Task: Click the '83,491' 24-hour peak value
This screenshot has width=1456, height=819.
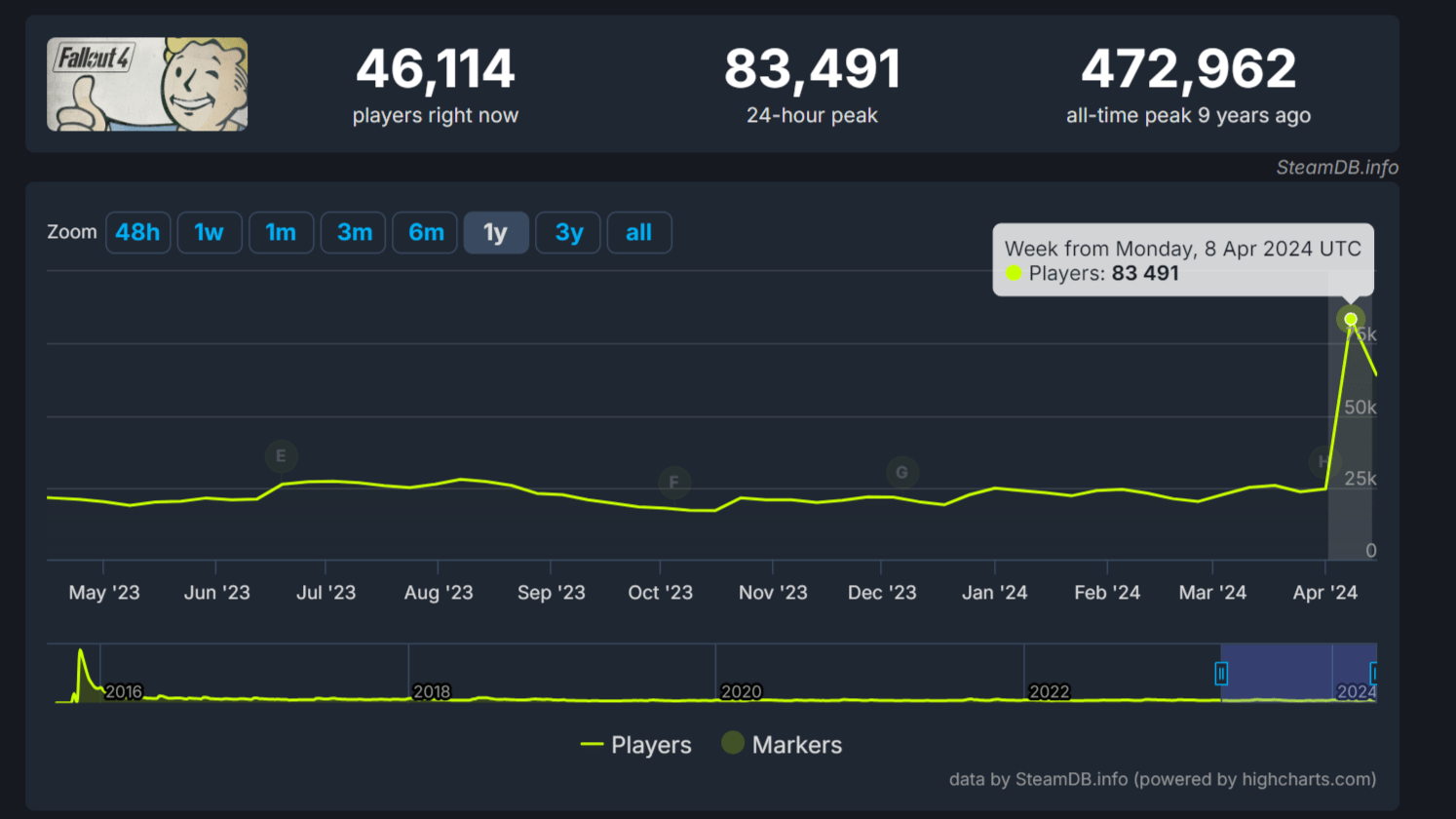Action: click(813, 69)
